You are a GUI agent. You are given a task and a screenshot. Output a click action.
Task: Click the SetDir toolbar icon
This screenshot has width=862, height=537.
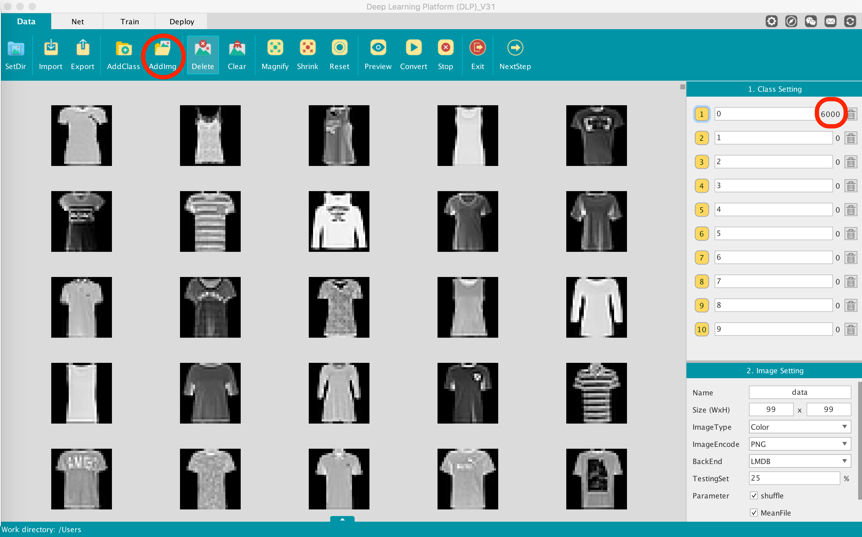(x=16, y=49)
